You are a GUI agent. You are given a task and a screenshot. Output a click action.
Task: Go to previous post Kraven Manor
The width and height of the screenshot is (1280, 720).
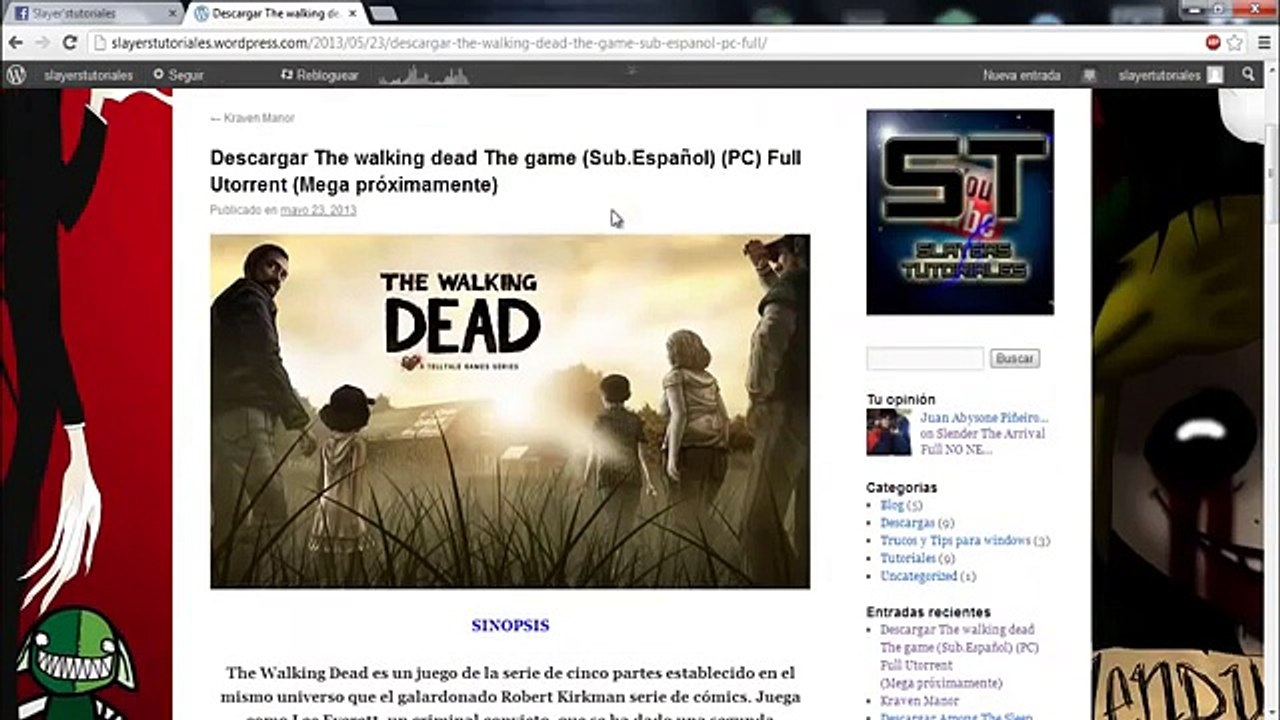[252, 118]
